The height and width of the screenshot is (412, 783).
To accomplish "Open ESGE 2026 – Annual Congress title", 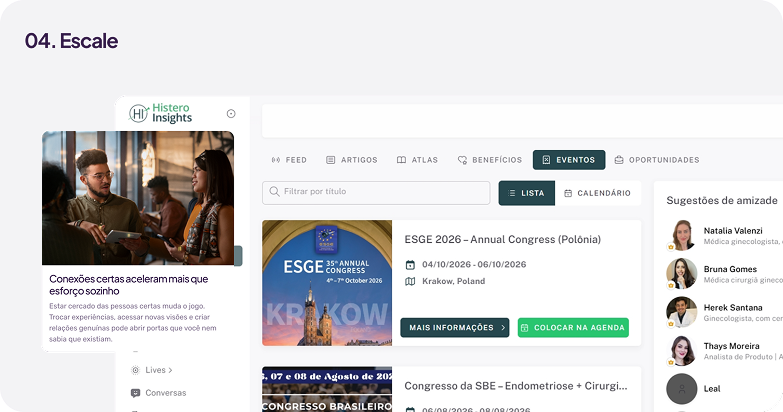I will pyautogui.click(x=502, y=239).
